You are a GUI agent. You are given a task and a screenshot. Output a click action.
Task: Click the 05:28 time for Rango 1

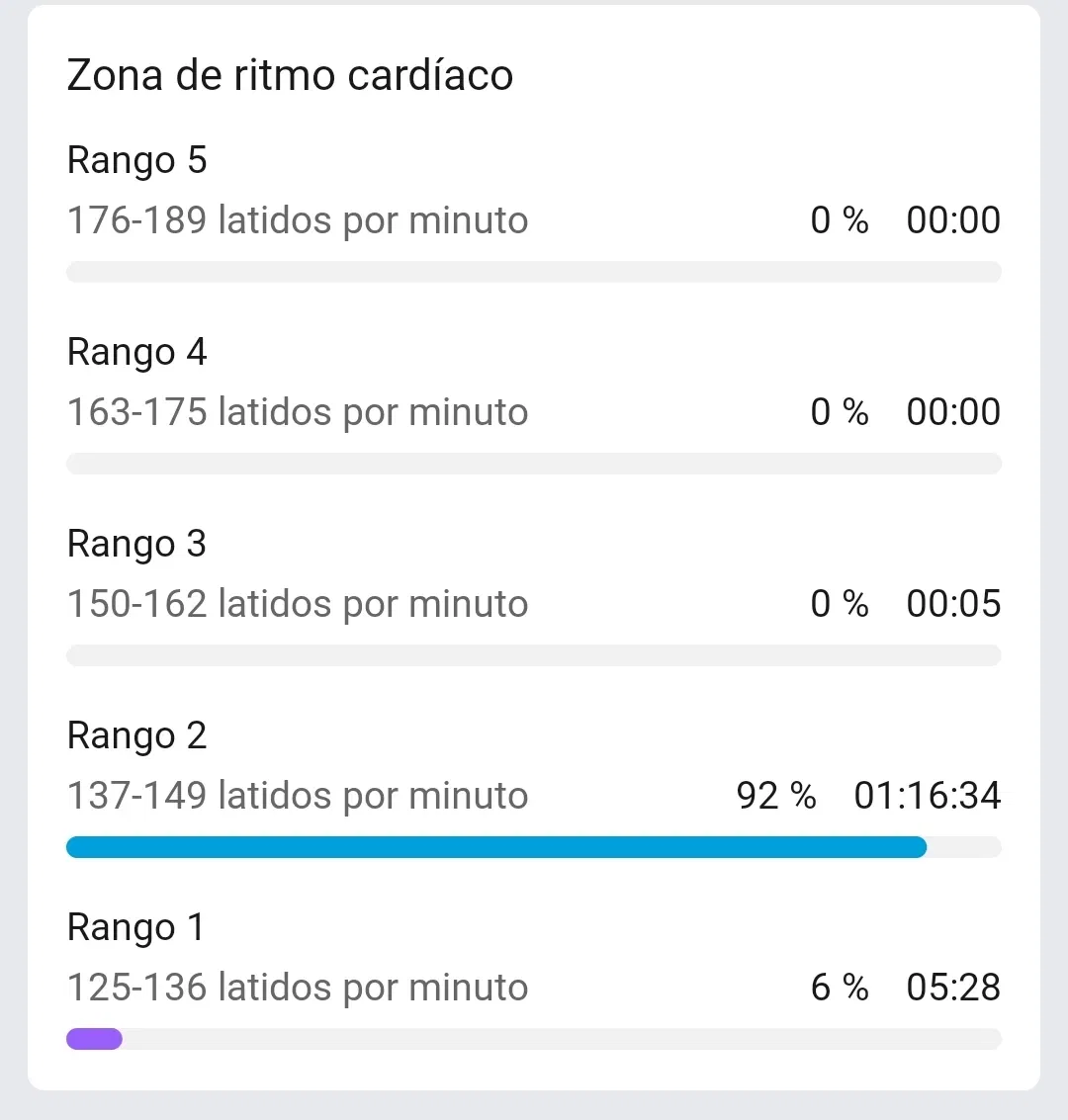953,987
